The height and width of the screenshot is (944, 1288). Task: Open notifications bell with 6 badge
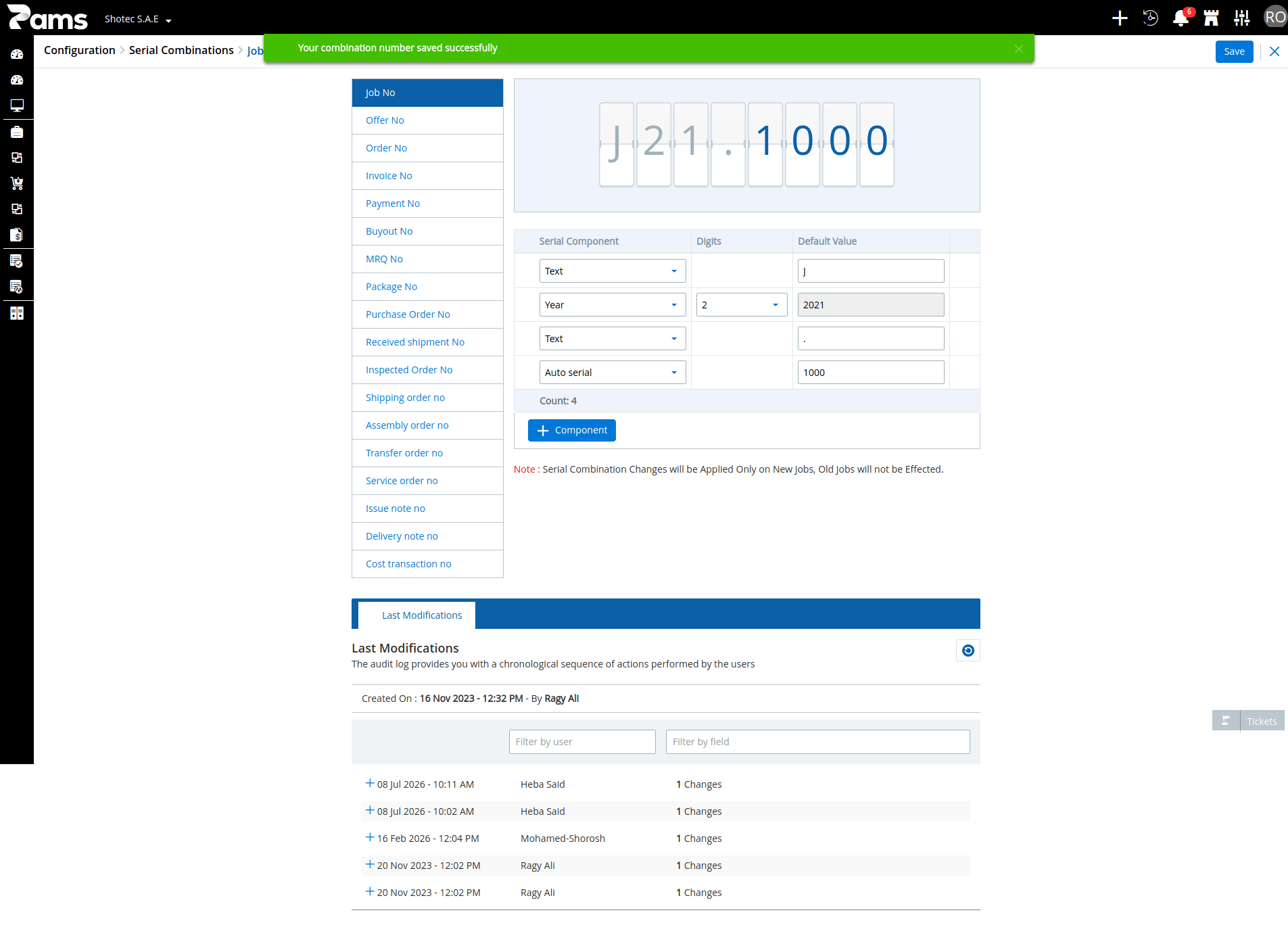(x=1181, y=18)
